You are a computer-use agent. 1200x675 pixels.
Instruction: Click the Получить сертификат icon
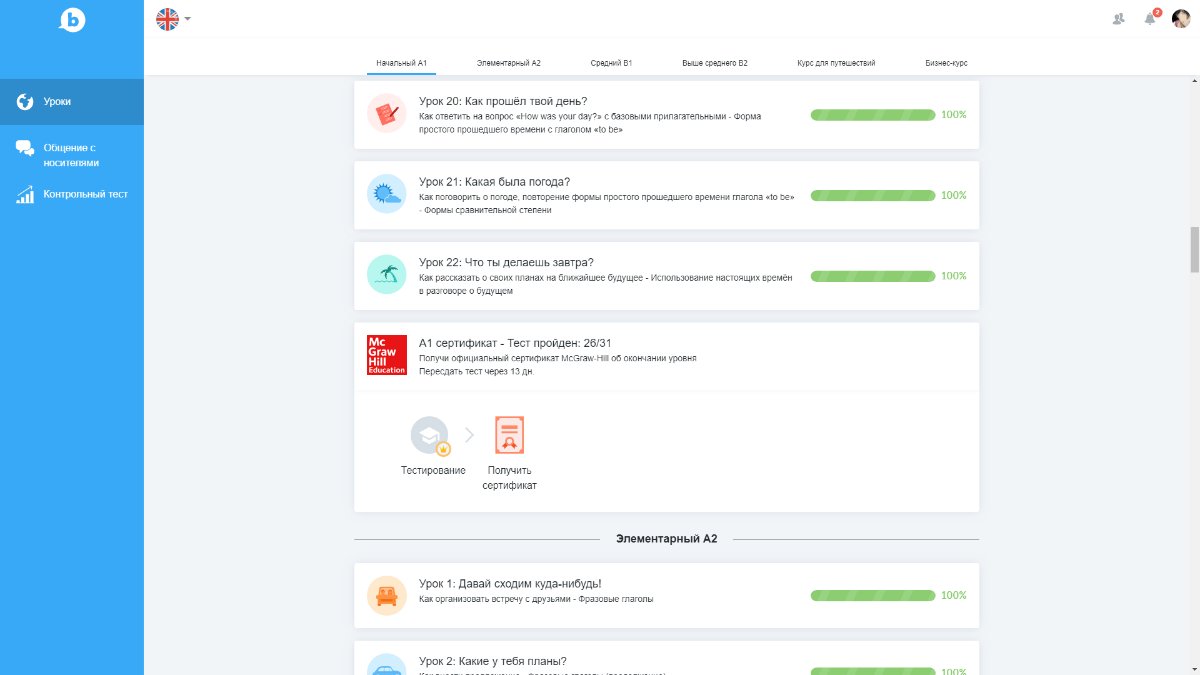click(x=510, y=436)
